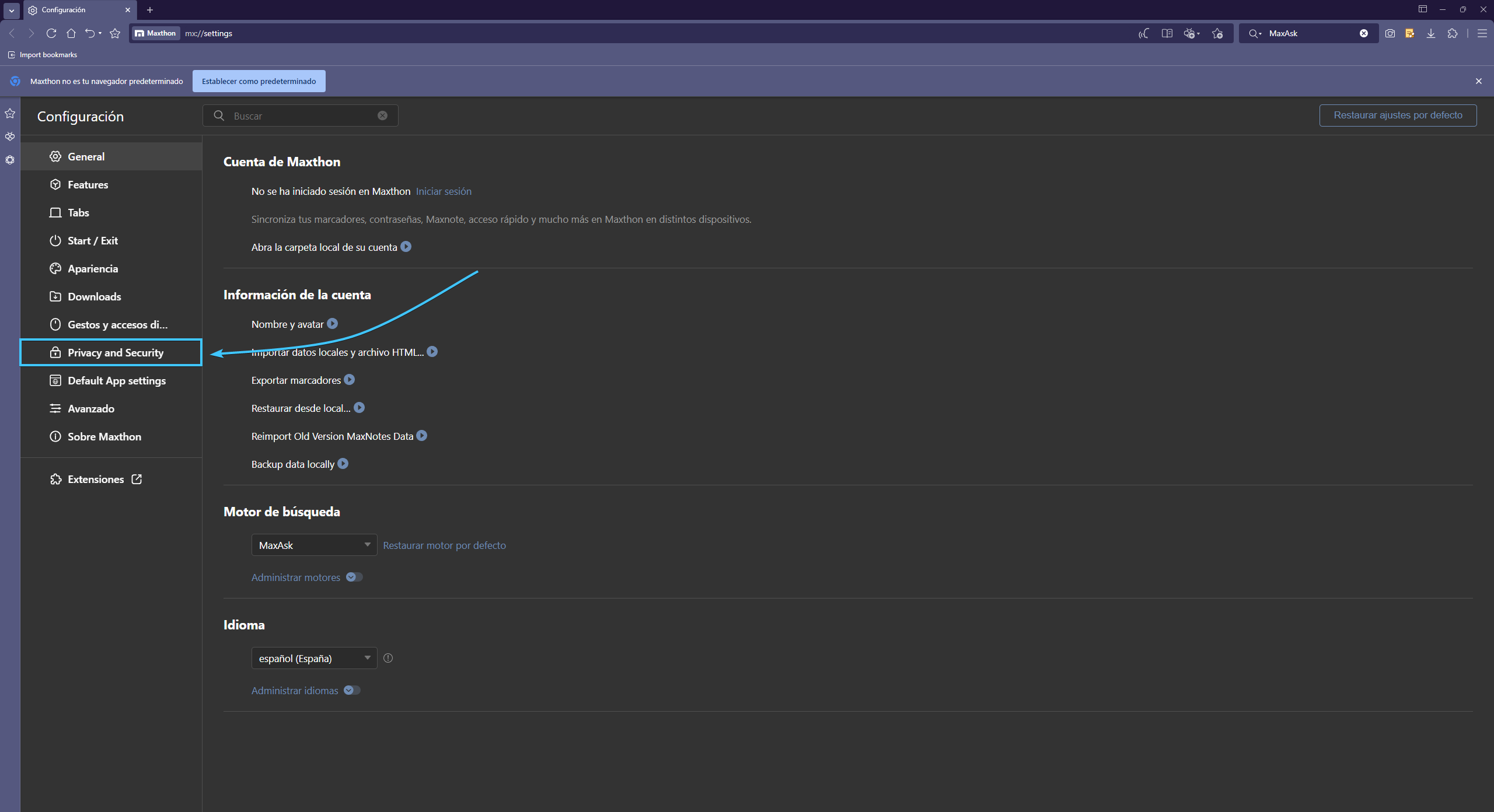This screenshot has height=812, width=1494.
Task: Open Gestos y accesos directos settings
Action: click(x=111, y=324)
